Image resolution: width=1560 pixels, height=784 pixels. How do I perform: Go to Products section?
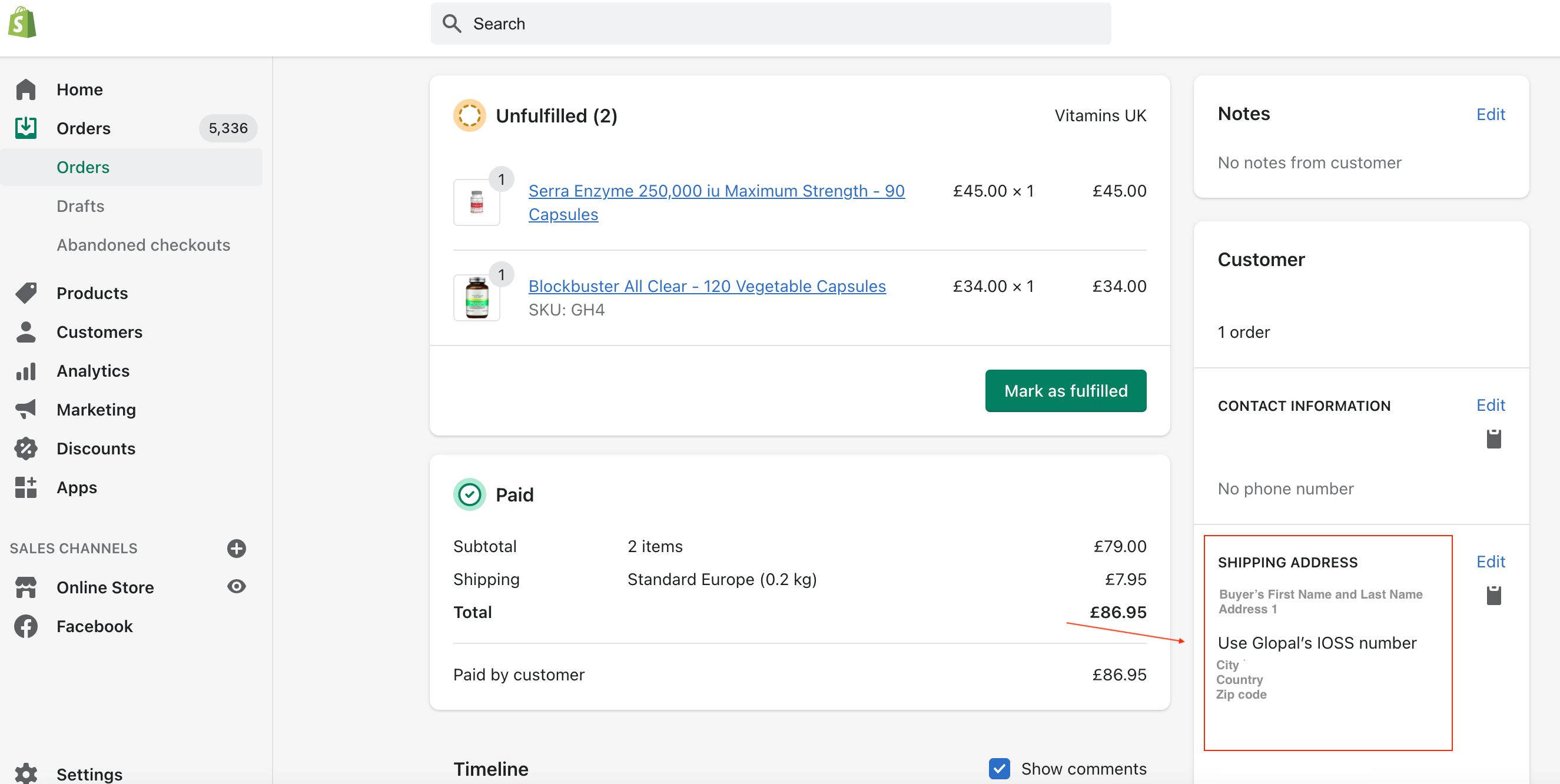pyautogui.click(x=92, y=293)
